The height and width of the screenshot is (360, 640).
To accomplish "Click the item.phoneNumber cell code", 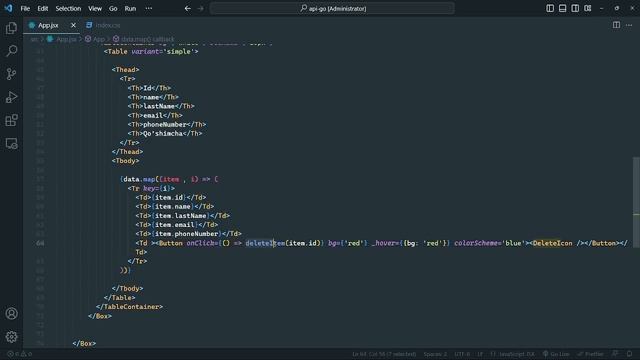I will click(189, 234).
